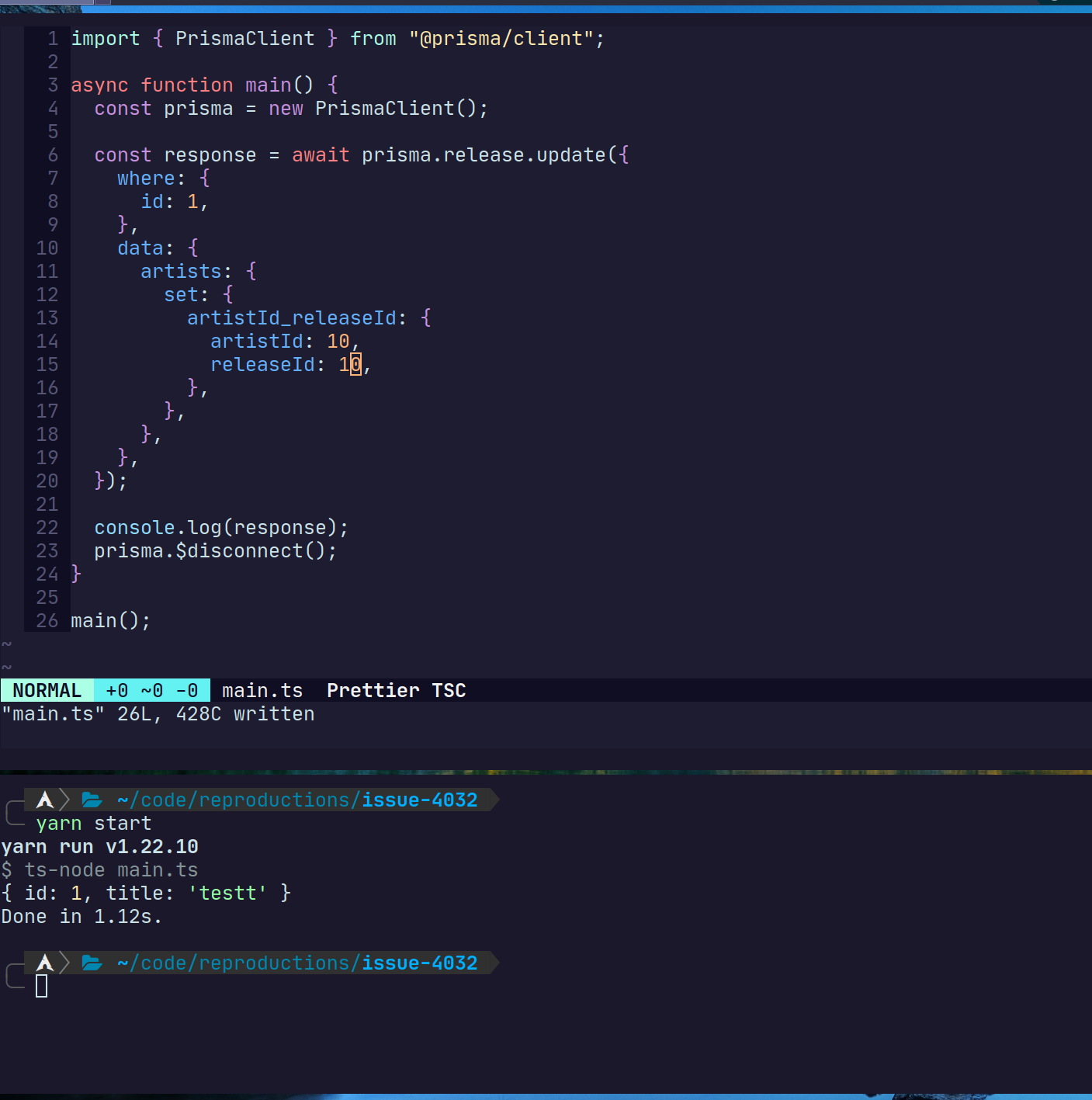The width and height of the screenshot is (1092, 1100).
Task: Click the folder icon in the bottom prompt
Action: [92, 963]
